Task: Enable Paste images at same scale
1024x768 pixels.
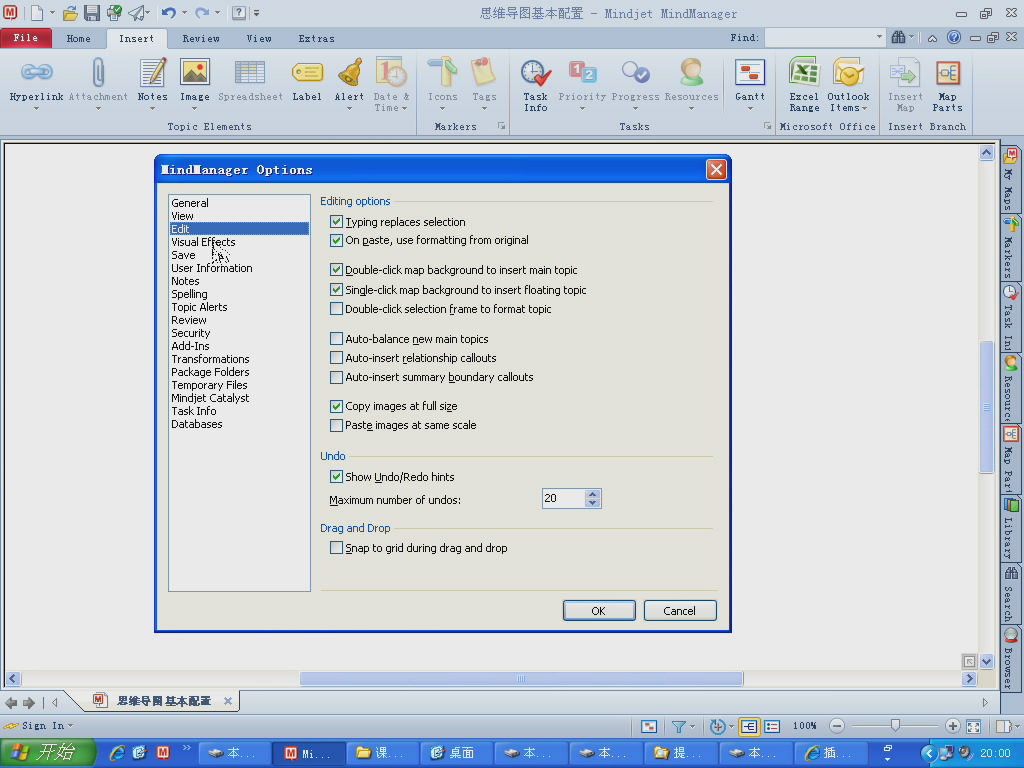Action: click(336, 425)
